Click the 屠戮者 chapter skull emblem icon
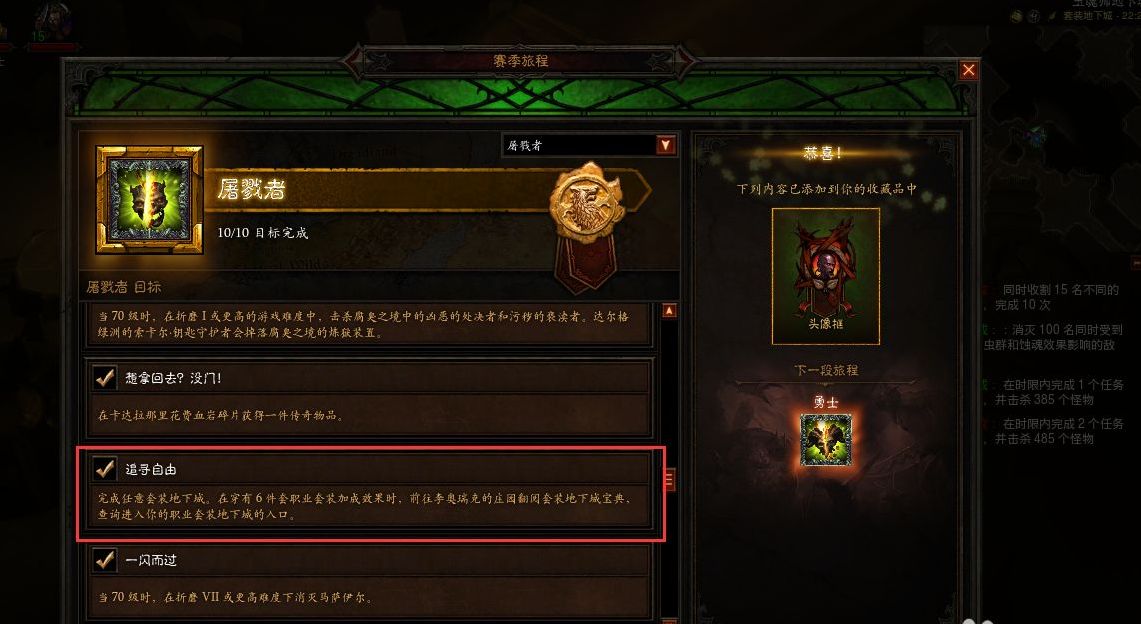 point(149,199)
